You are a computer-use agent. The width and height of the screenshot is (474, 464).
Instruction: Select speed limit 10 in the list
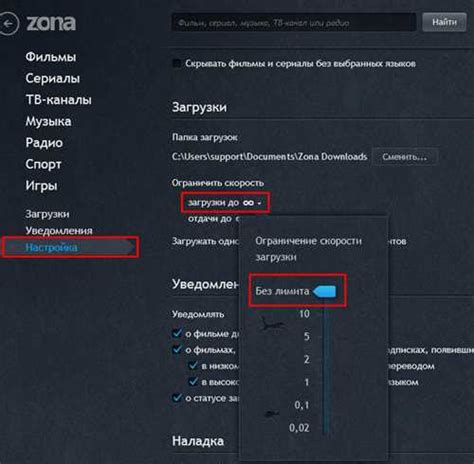[x=304, y=314]
